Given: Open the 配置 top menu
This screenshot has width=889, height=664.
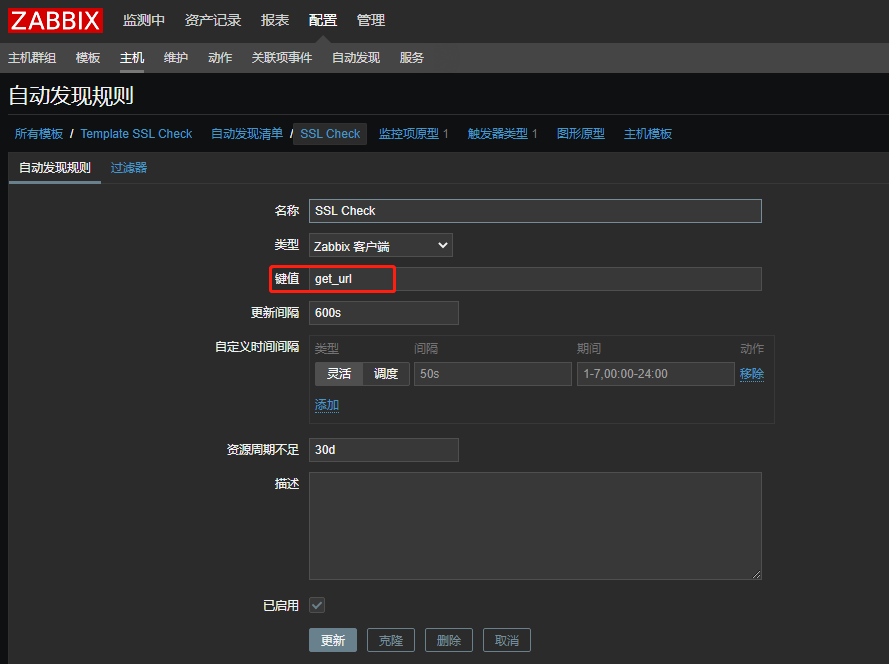Looking at the screenshot, I should (x=323, y=20).
